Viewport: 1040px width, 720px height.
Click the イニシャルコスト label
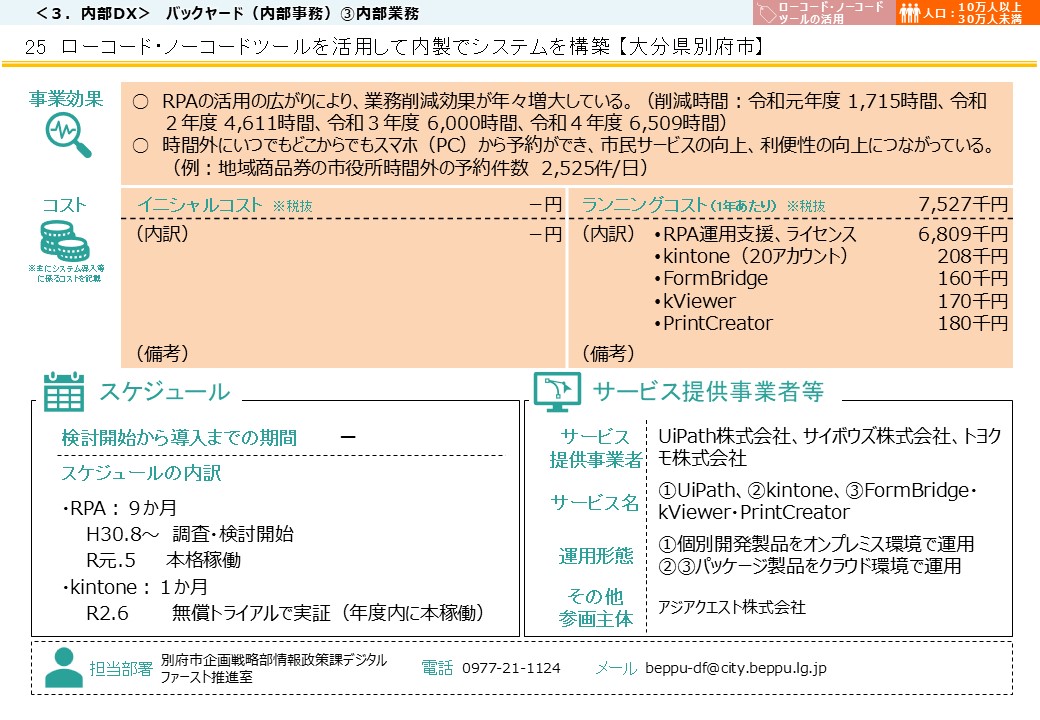tap(200, 205)
